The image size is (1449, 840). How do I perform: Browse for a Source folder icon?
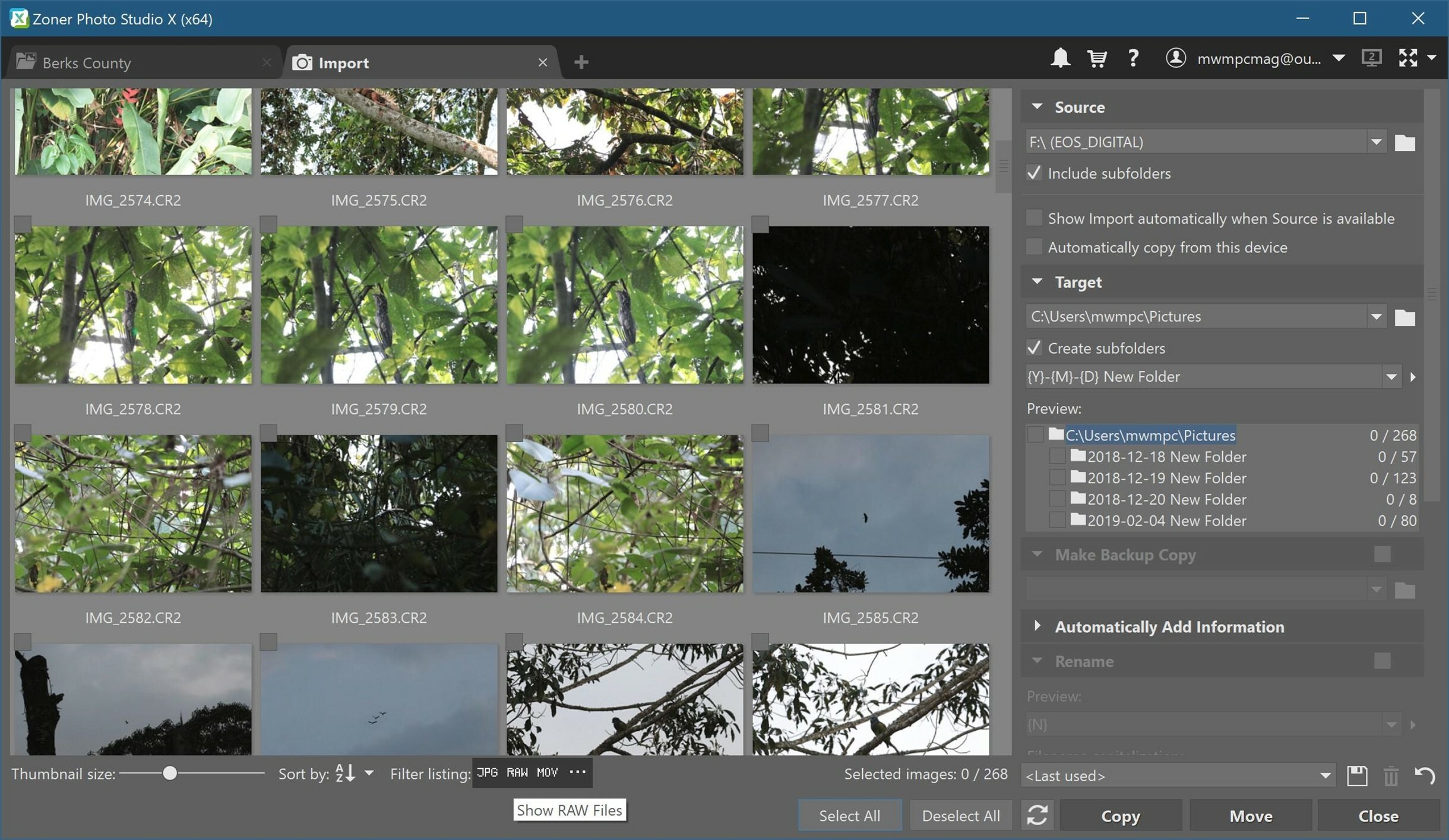point(1404,142)
